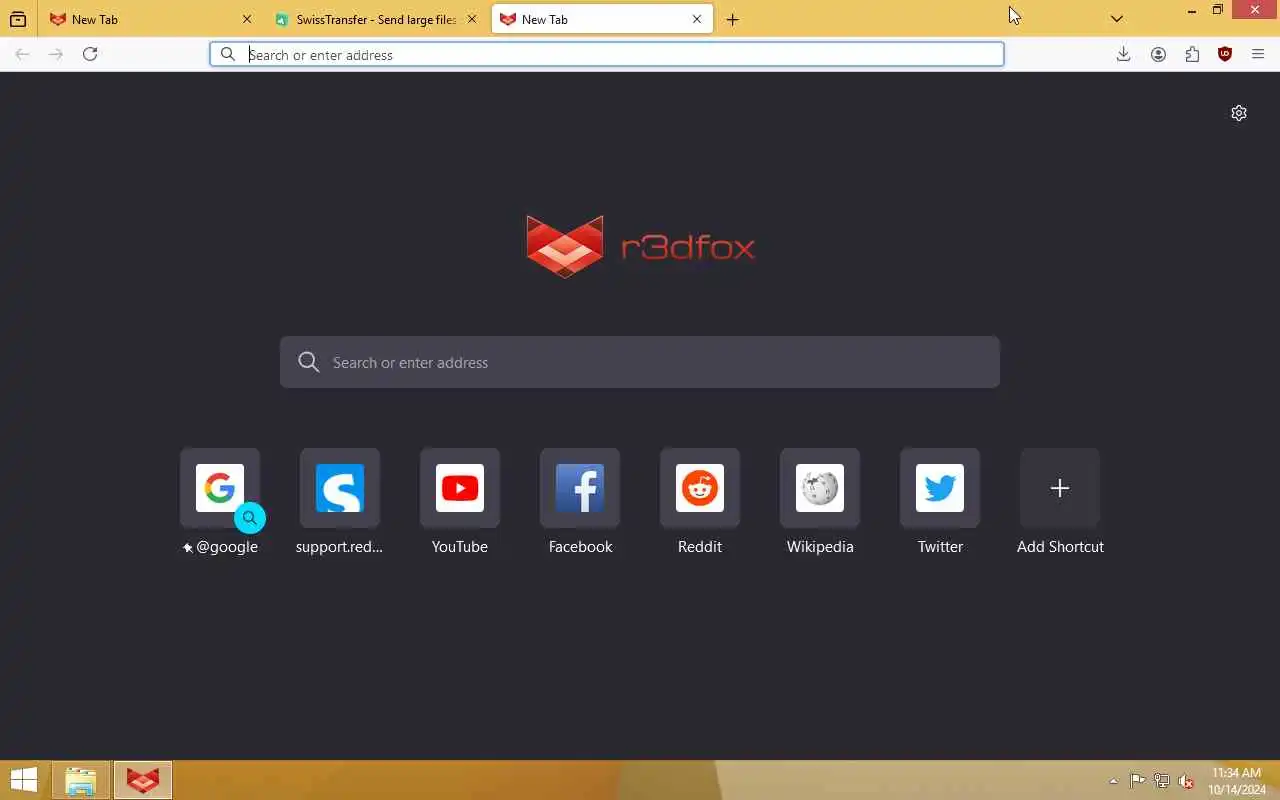Expand the list all tabs chevron
The image size is (1280, 800).
click(x=1117, y=19)
